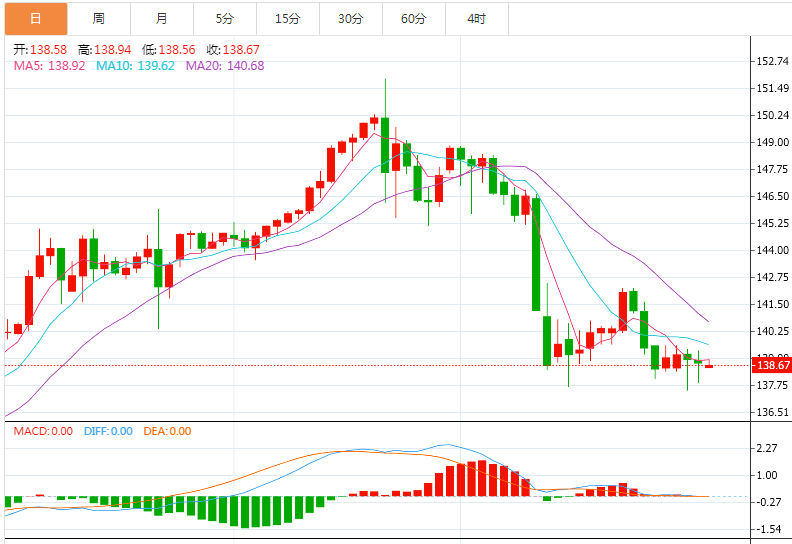Click the red 138.67 current price tag
This screenshot has width=792, height=544.
[772, 365]
